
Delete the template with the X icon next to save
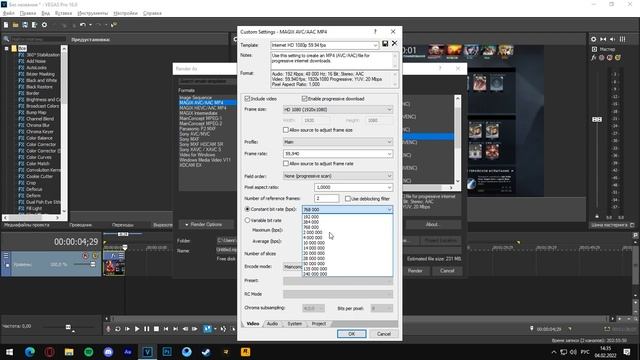coord(394,44)
